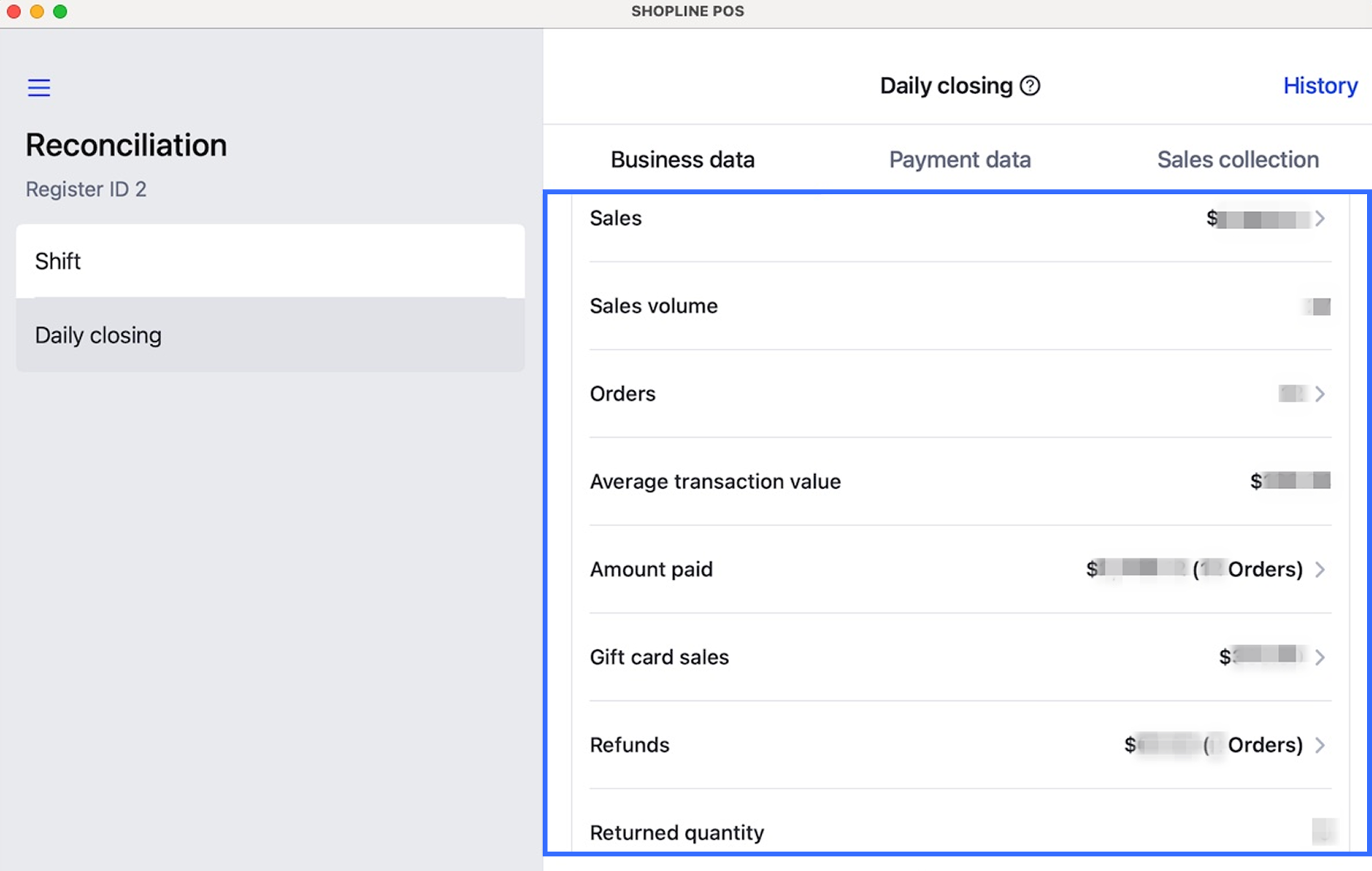Viewport: 1372px width, 871px height.
Task: Switch to the Sales collection tab
Action: pos(1238,159)
